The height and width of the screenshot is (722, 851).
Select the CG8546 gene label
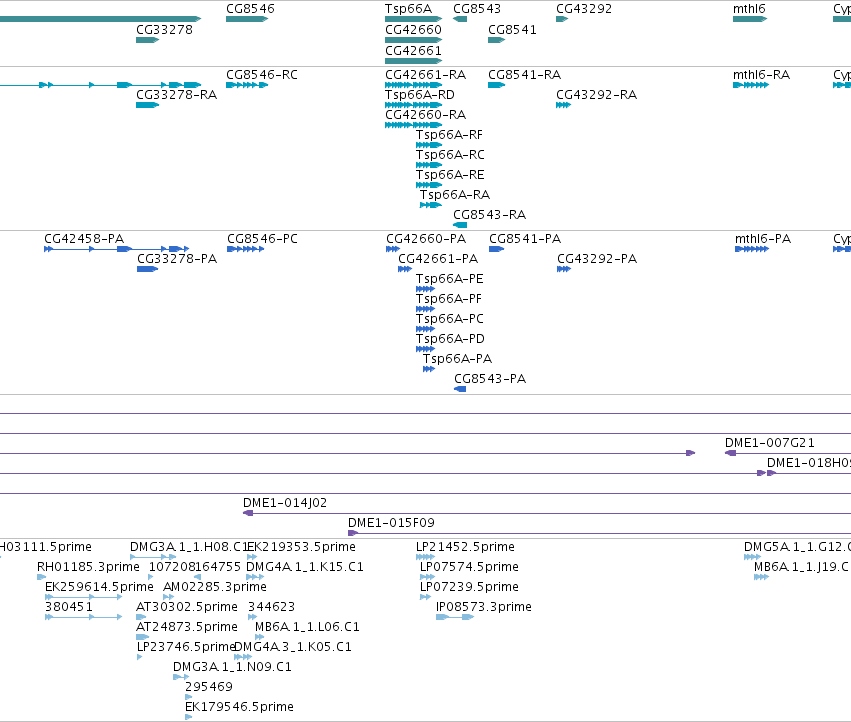[250, 9]
